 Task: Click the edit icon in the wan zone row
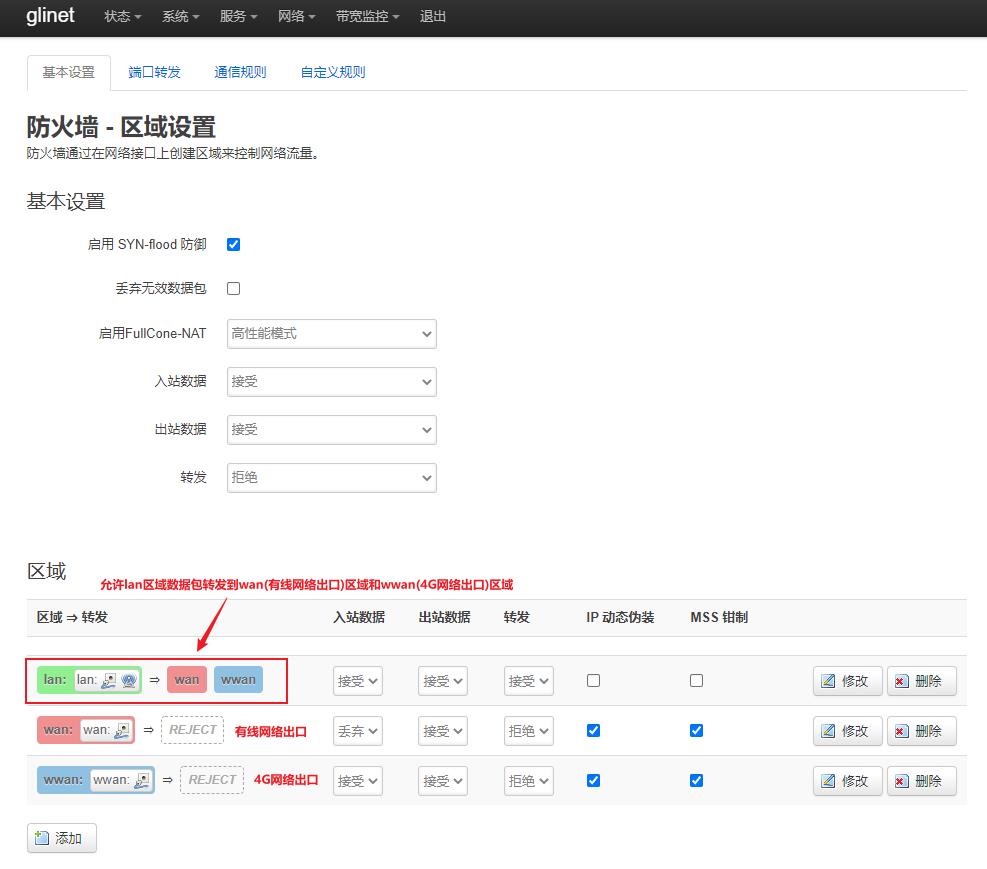[x=828, y=731]
